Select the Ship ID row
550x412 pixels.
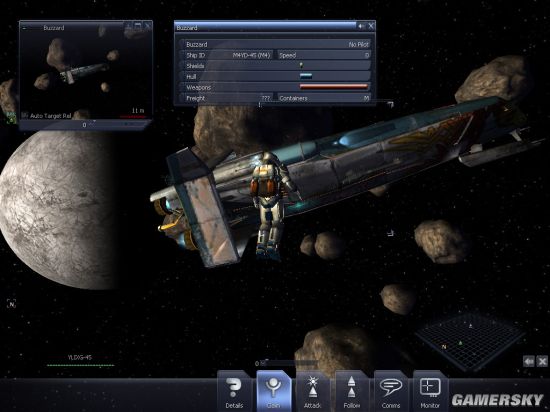click(x=226, y=55)
